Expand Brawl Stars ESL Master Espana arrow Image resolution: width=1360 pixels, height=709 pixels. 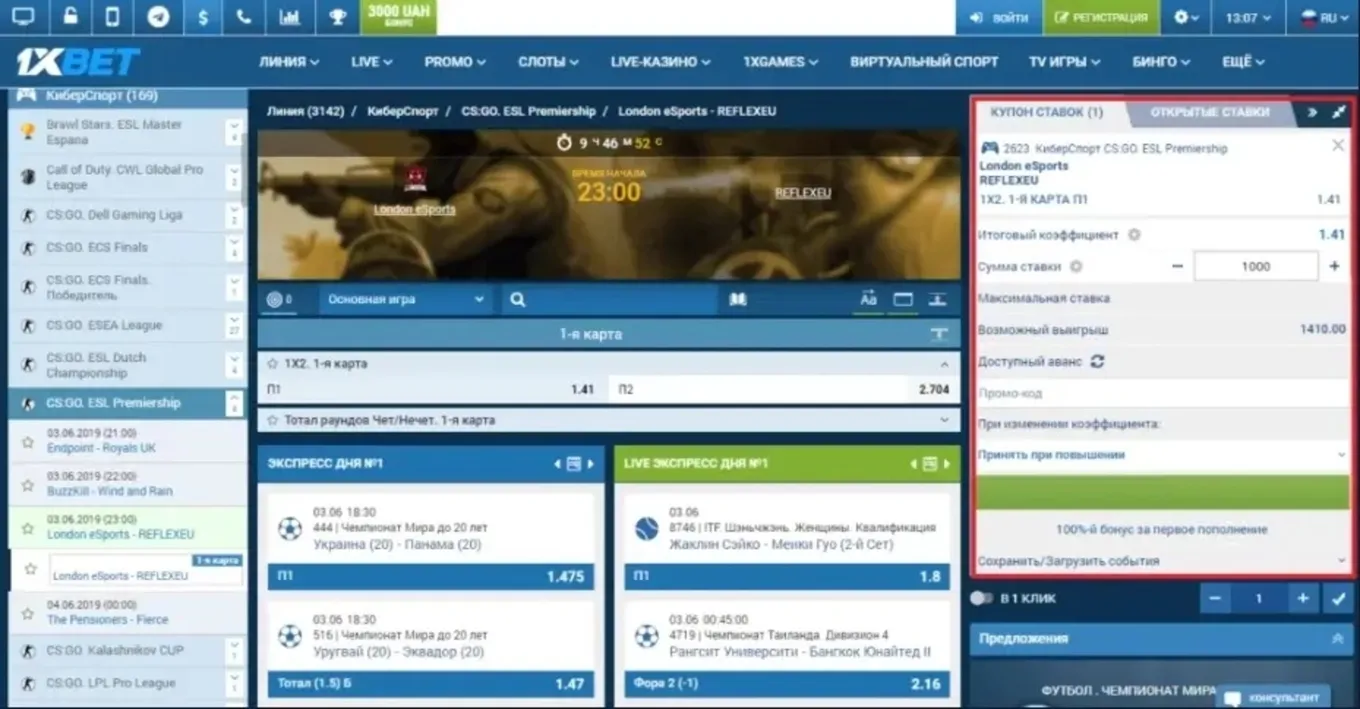tap(234, 132)
